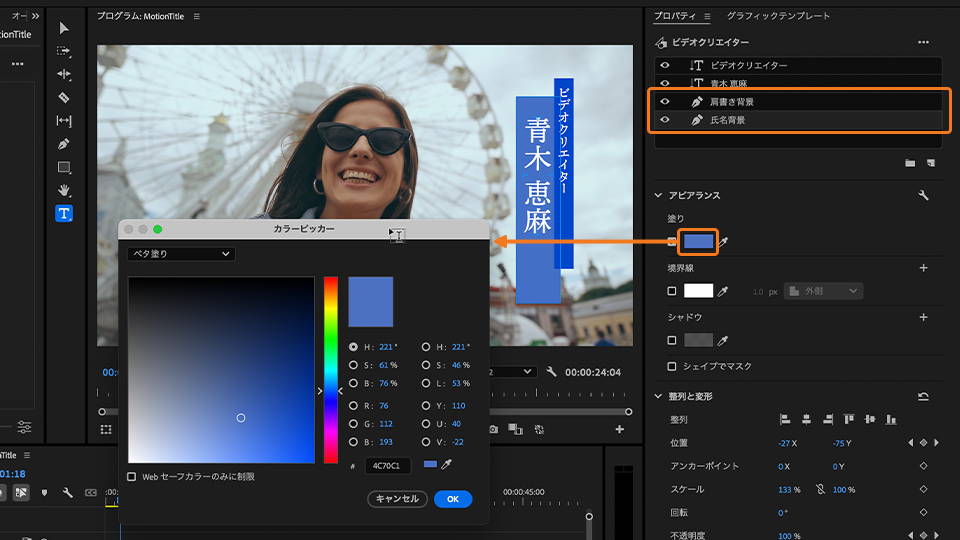Use the stroke eyedropper
This screenshot has height=540, width=960.
coord(723,291)
